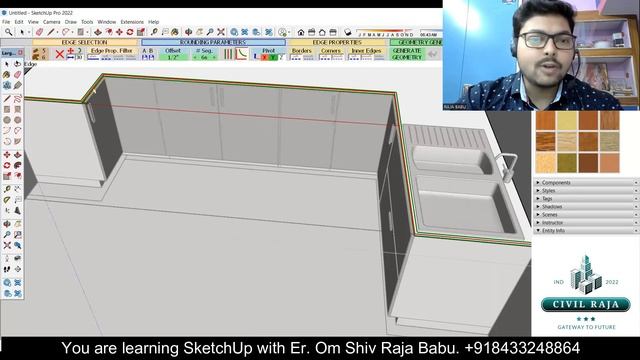640x360 pixels.
Task: Activate the Orbit tool in top toolbar
Action: [x=189, y=31]
